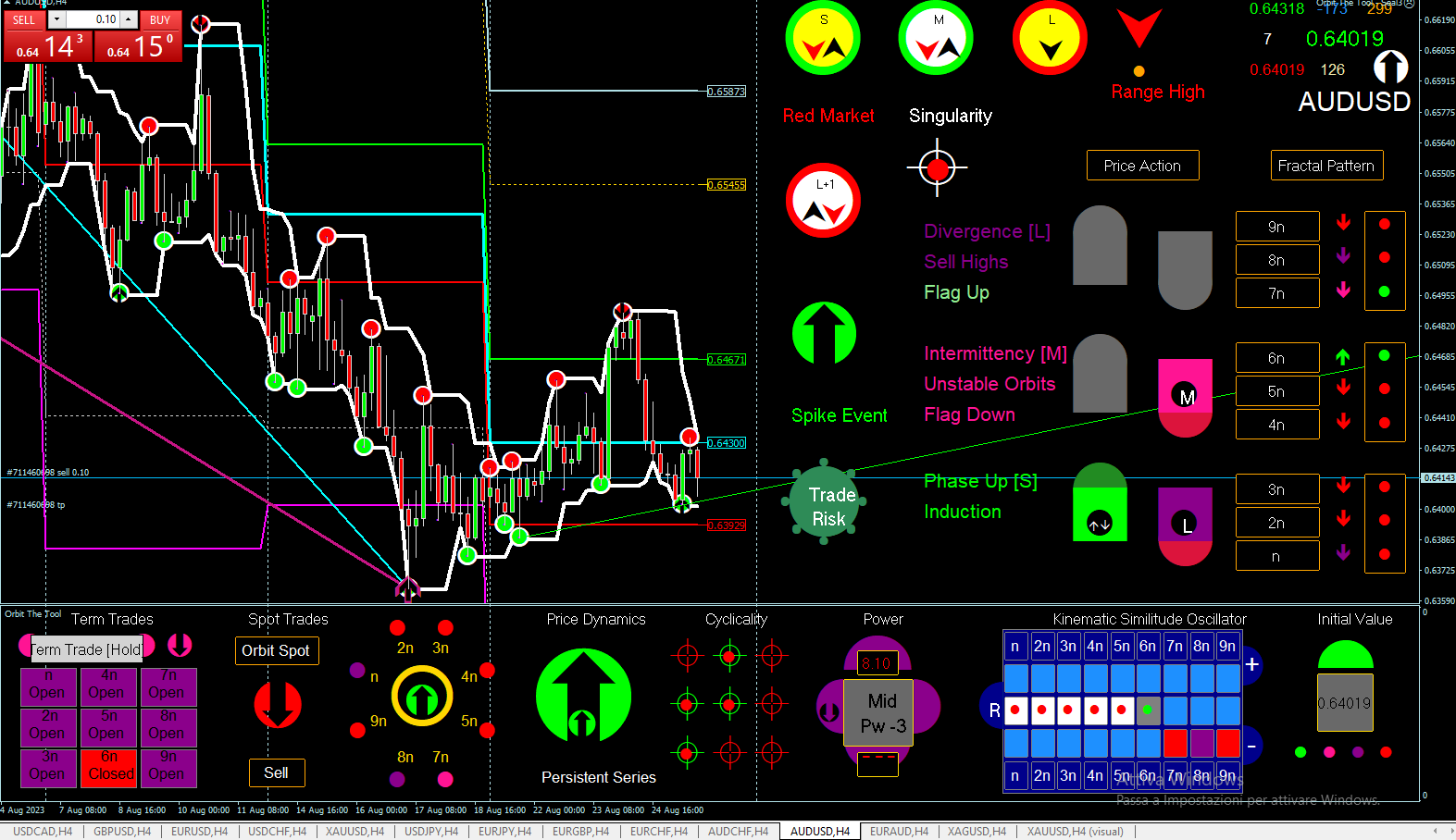Toggle the Term Trade [Hold] control

pos(86,649)
